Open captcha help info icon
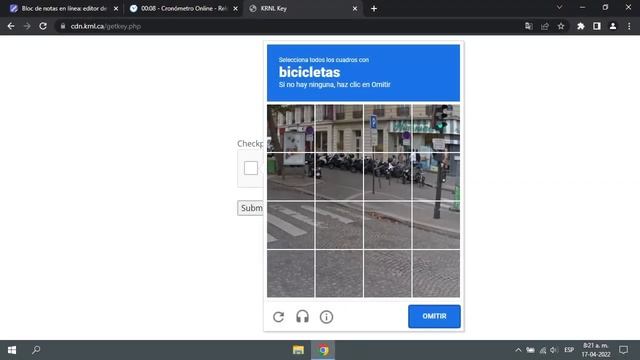 coord(326,317)
